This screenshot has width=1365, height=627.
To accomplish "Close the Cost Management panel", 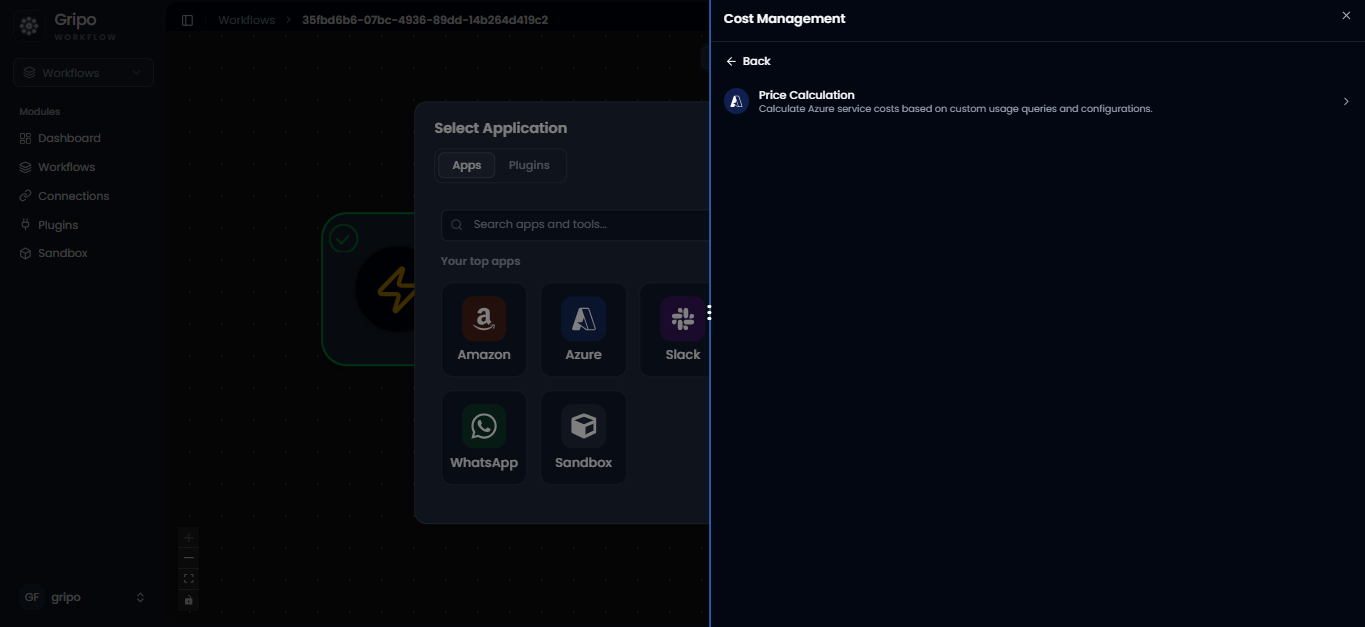I will (1346, 15).
